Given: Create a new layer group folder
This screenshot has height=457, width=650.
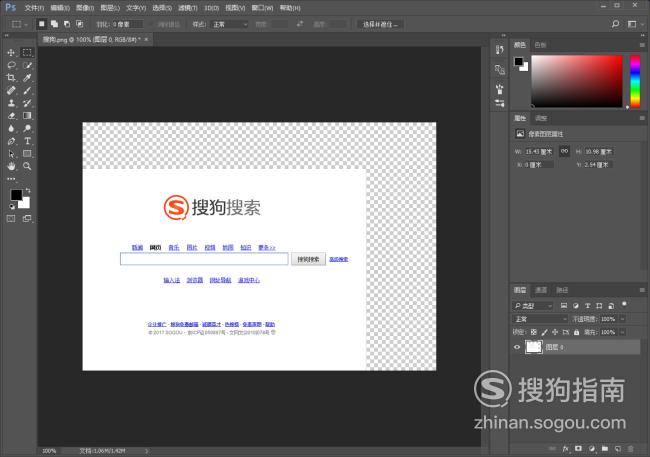Looking at the screenshot, I should (x=605, y=449).
